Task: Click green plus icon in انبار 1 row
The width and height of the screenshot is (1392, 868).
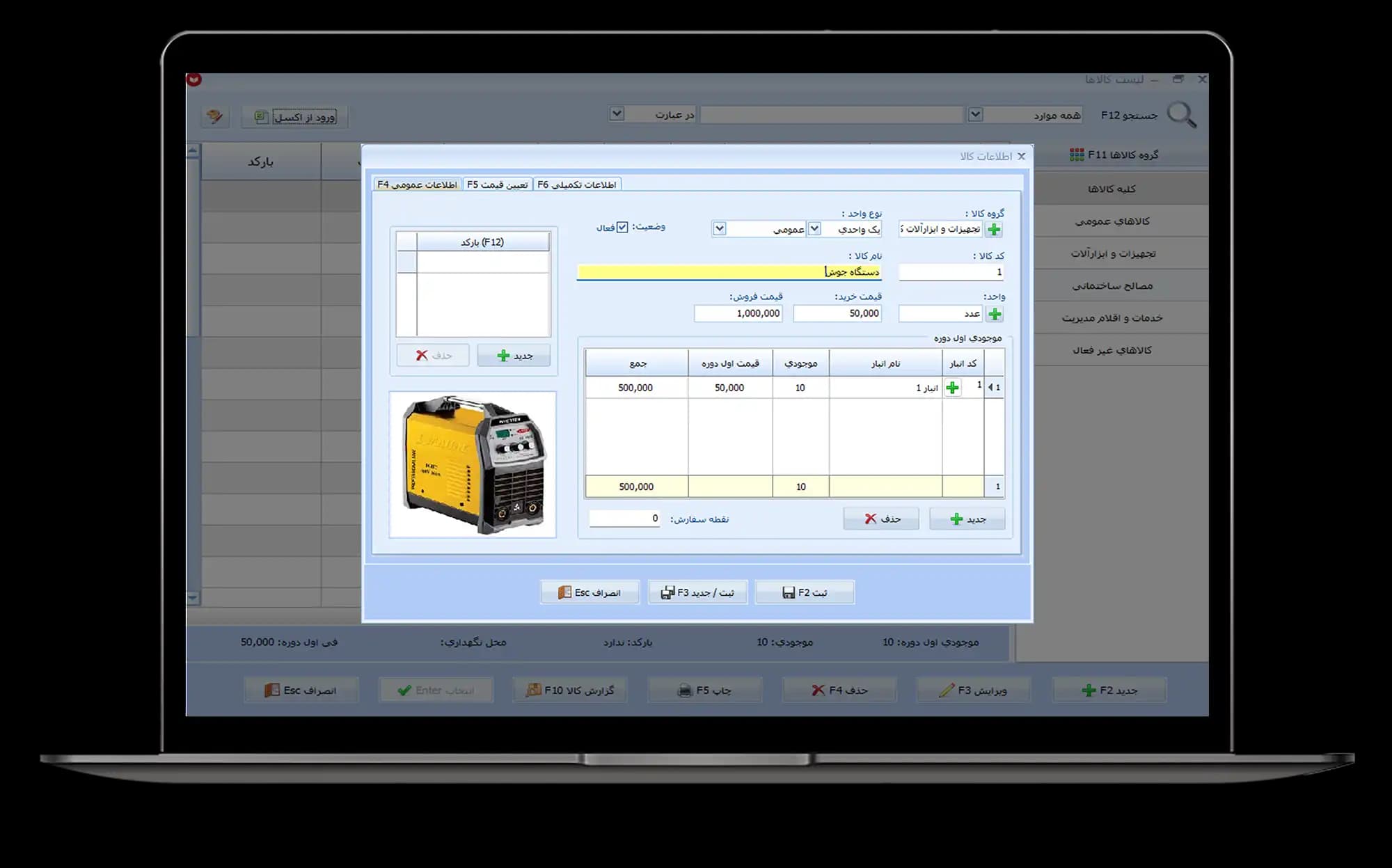Action: pos(952,388)
